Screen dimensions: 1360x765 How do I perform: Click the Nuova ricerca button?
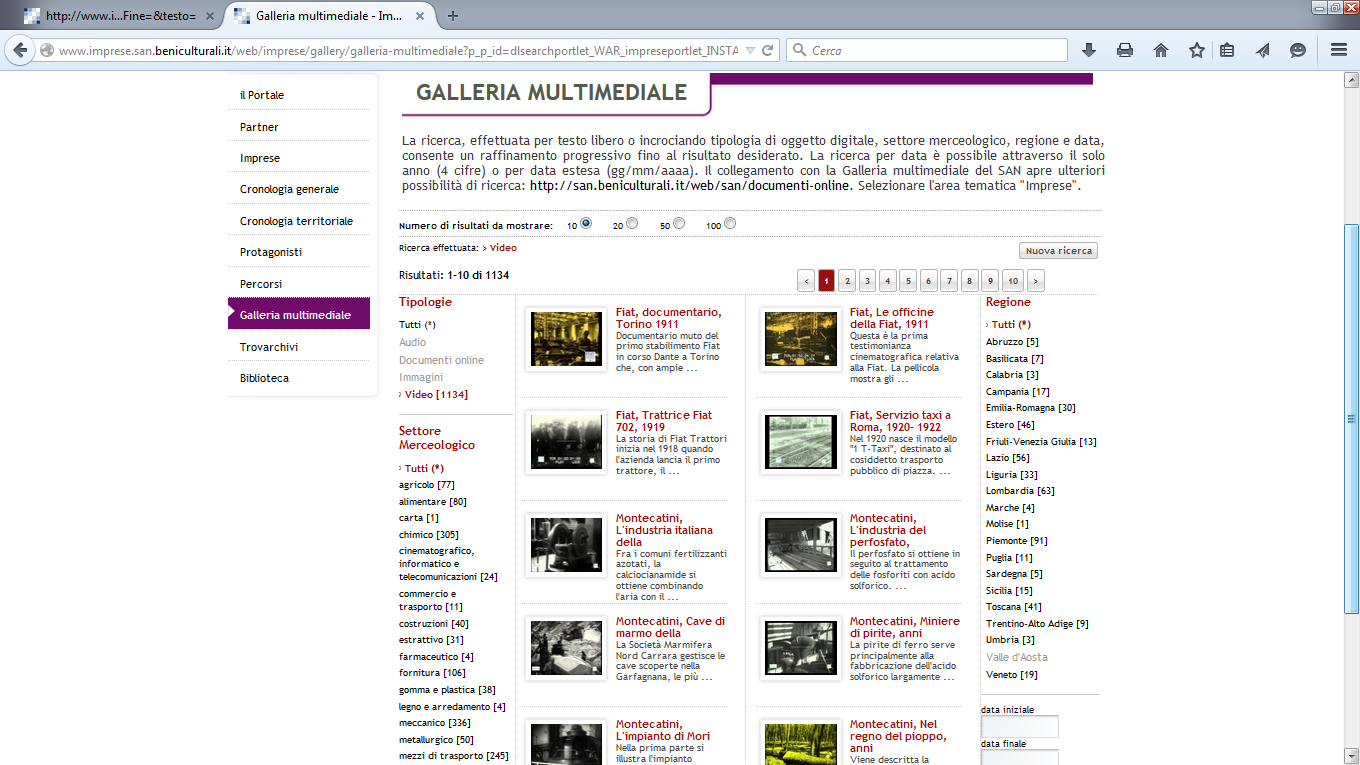1058,251
